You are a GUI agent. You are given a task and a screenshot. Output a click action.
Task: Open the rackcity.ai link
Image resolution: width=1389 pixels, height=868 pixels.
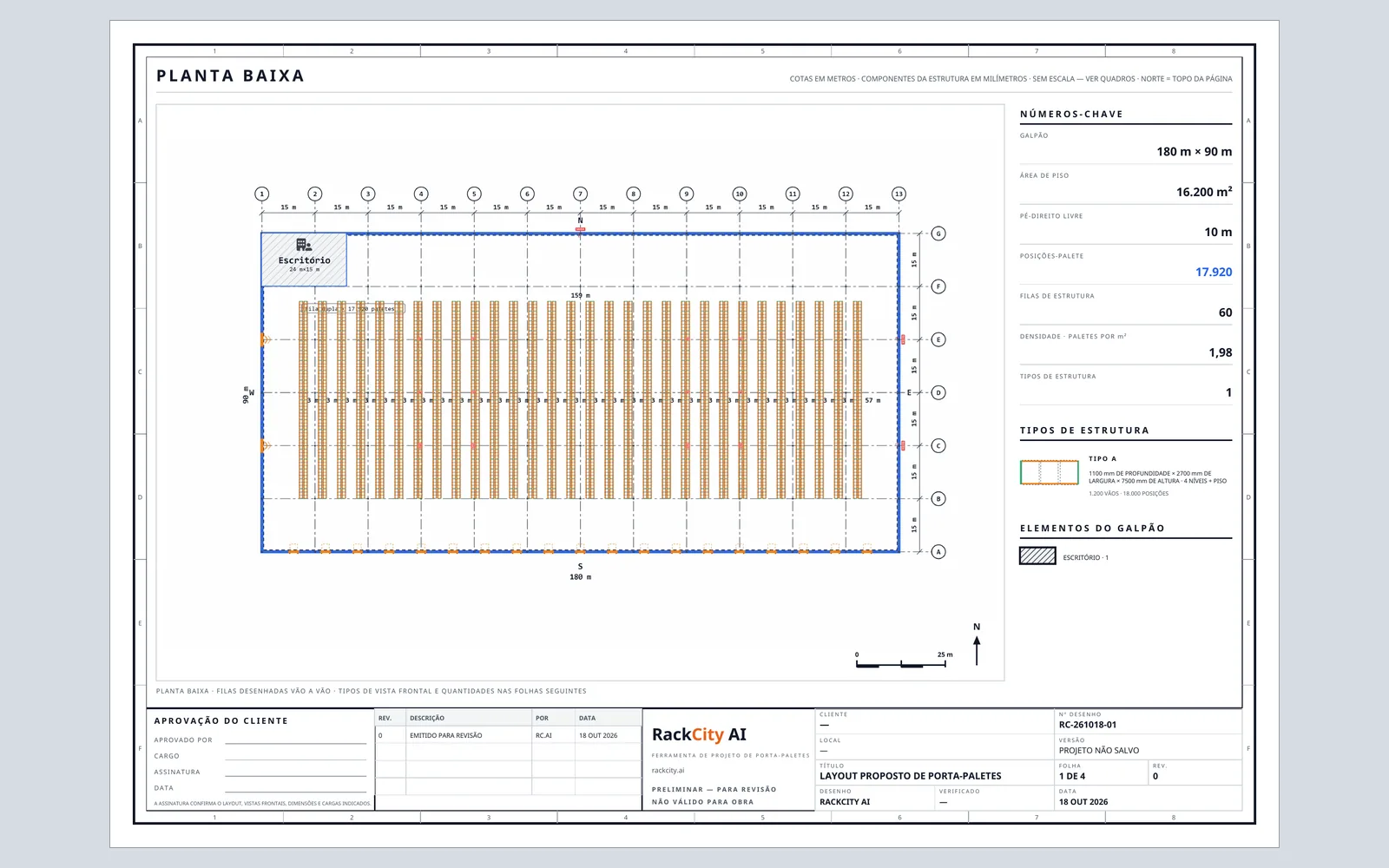point(668,771)
